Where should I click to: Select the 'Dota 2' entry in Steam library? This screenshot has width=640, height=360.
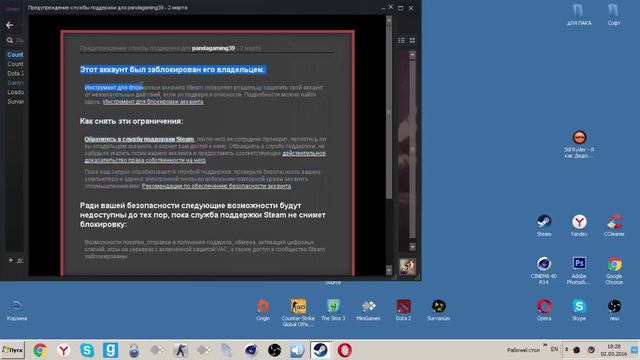pyautogui.click(x=16, y=73)
